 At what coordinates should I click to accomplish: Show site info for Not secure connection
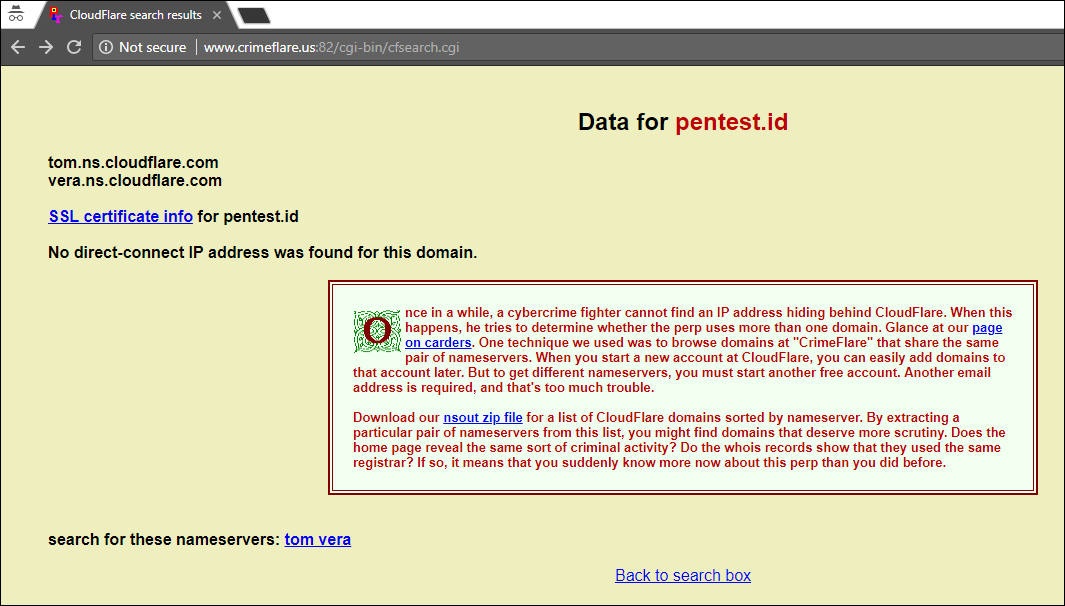[x=106, y=47]
